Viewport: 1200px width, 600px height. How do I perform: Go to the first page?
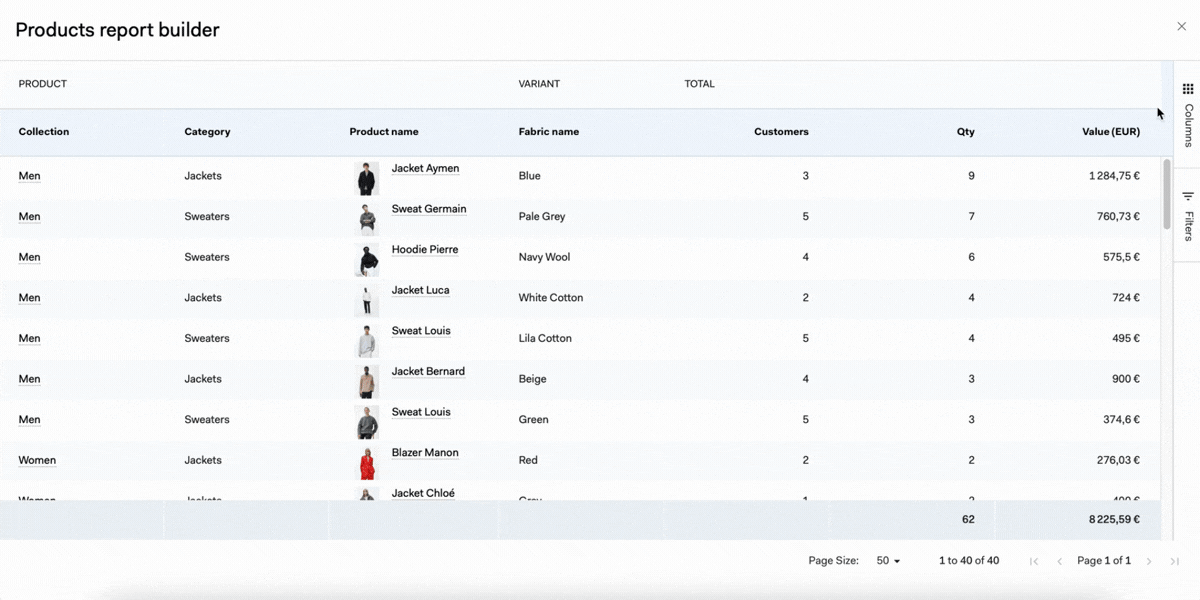1034,561
